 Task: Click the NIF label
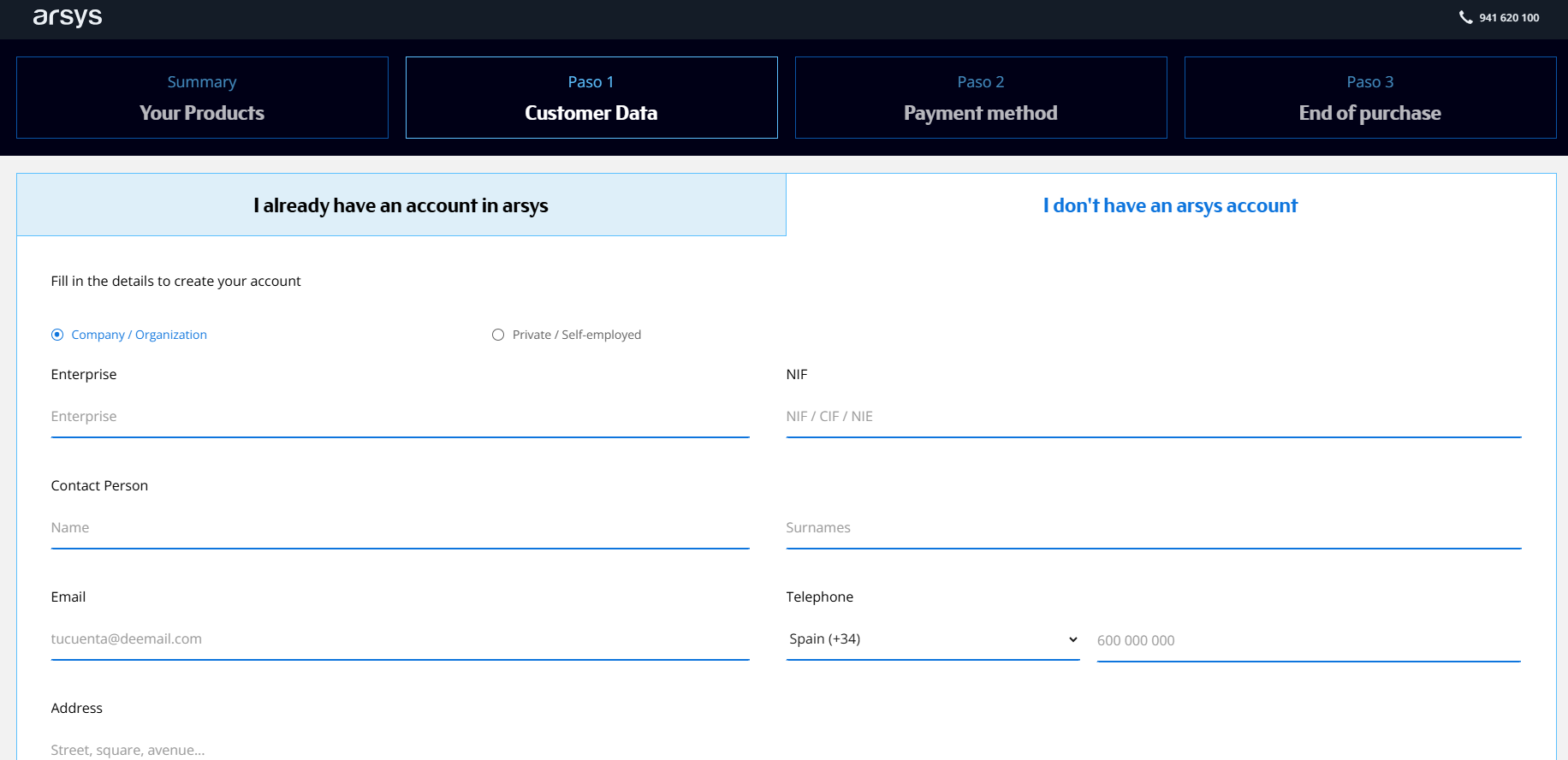pos(797,374)
